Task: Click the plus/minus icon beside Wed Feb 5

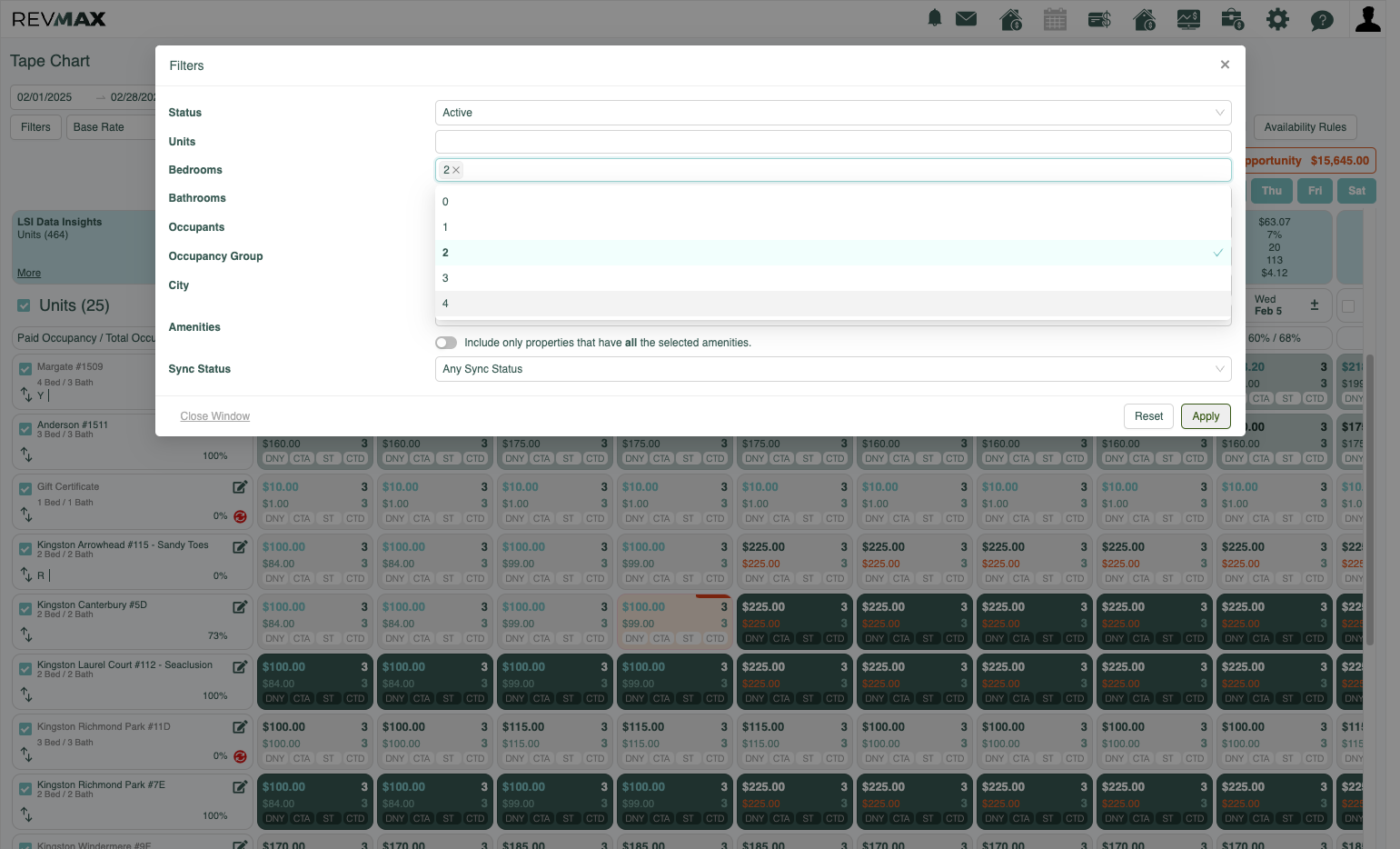Action: (1314, 305)
